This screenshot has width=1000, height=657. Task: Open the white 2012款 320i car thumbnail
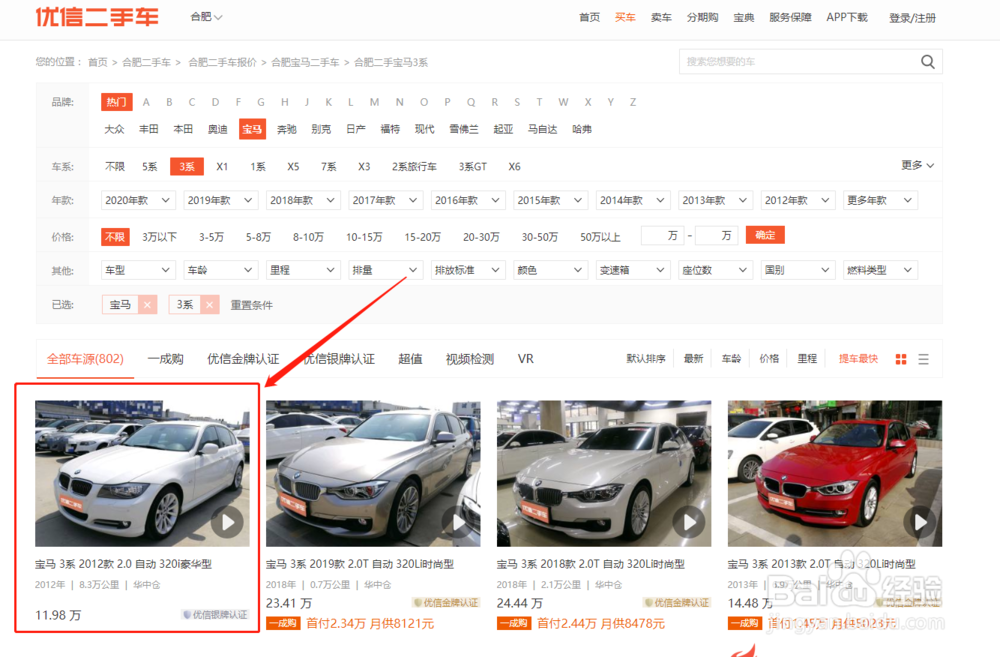[142, 473]
